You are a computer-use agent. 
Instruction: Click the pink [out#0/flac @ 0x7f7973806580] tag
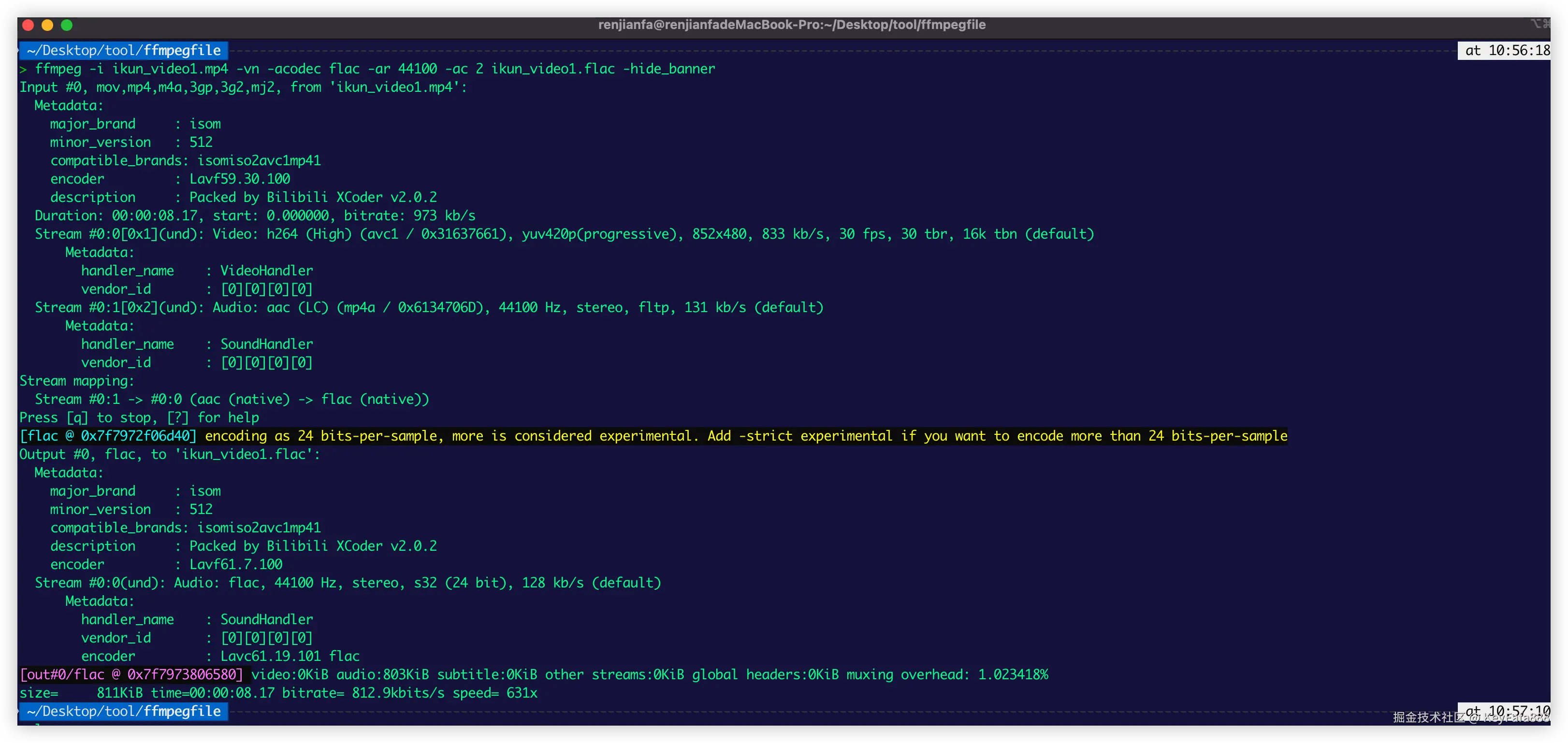click(x=131, y=674)
